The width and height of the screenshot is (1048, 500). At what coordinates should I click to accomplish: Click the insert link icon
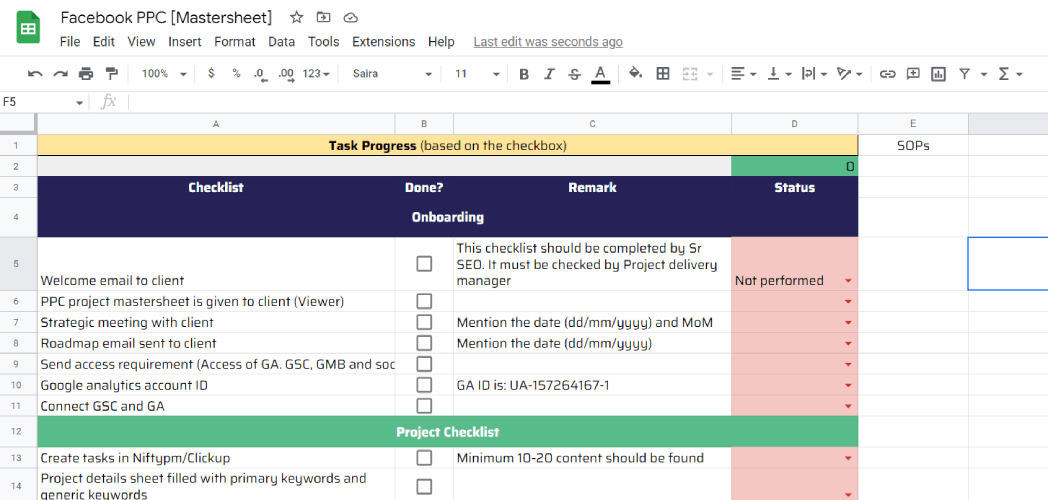(887, 74)
